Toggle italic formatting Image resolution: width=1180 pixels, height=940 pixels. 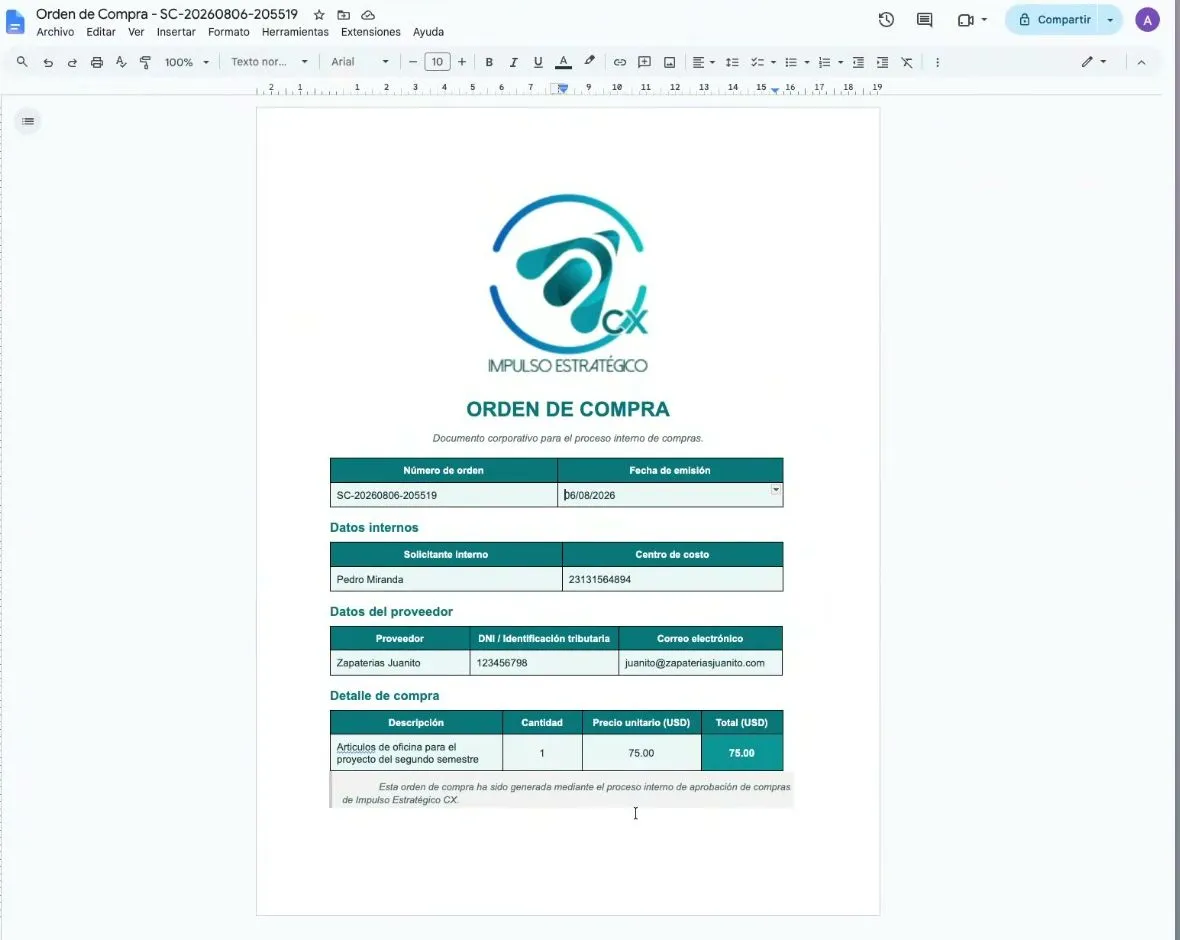(513, 62)
